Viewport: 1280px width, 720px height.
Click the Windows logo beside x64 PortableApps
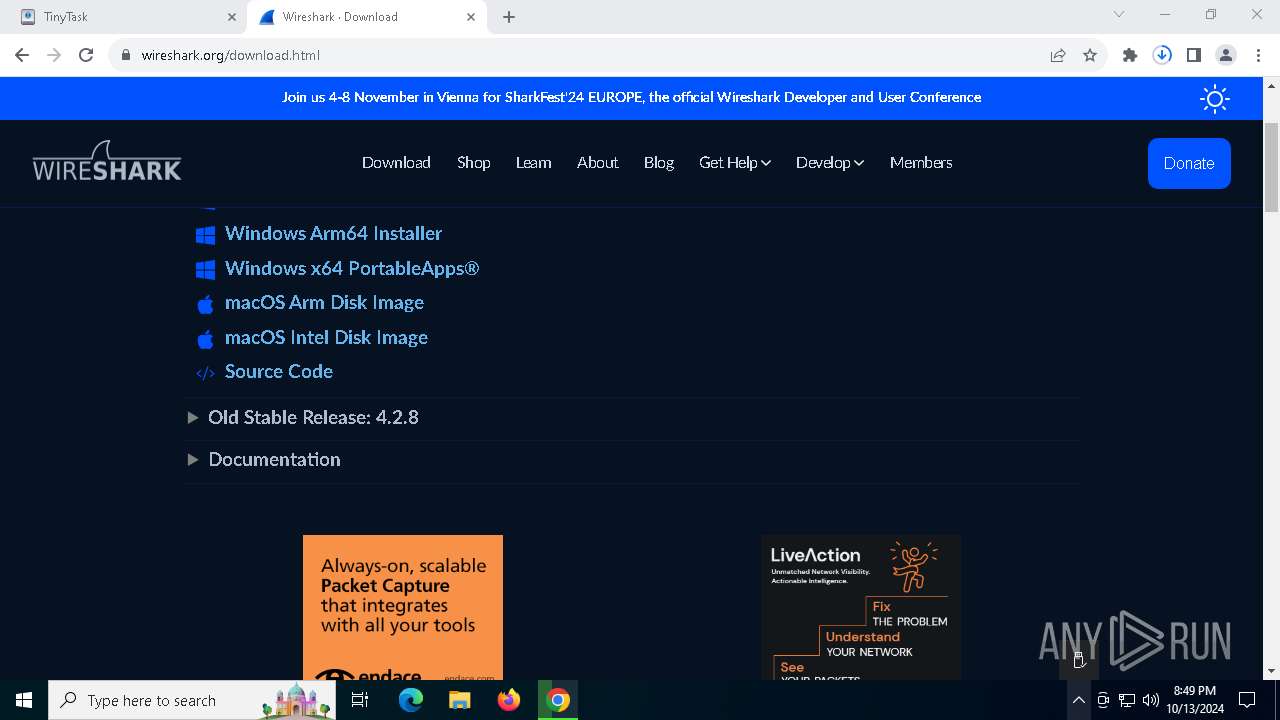[x=205, y=270]
